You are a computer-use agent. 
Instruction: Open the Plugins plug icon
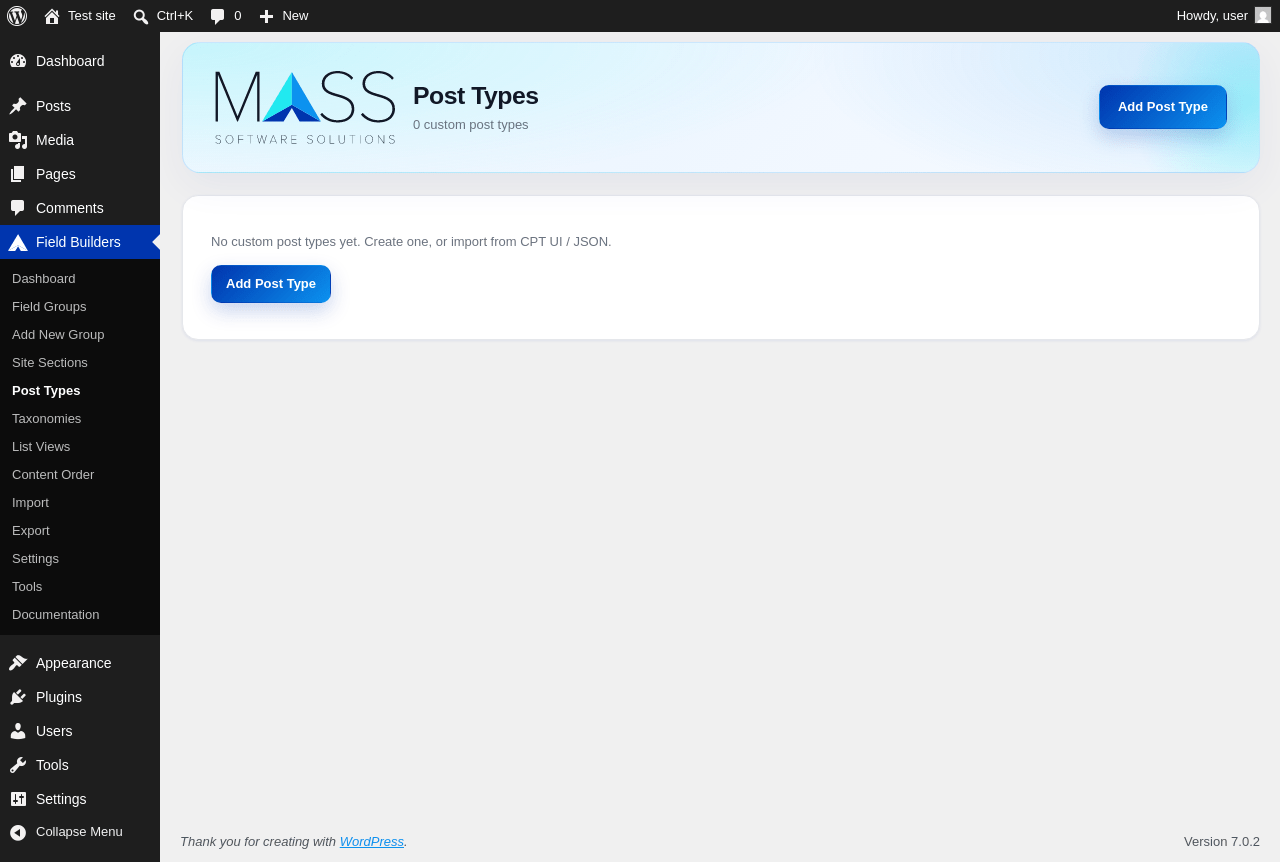18,697
